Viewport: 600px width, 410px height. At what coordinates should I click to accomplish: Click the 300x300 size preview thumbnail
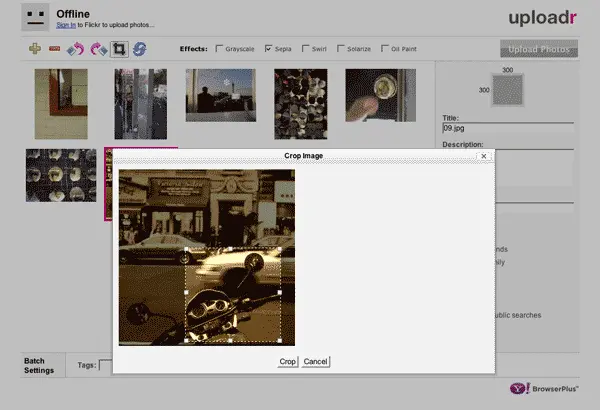pos(507,90)
